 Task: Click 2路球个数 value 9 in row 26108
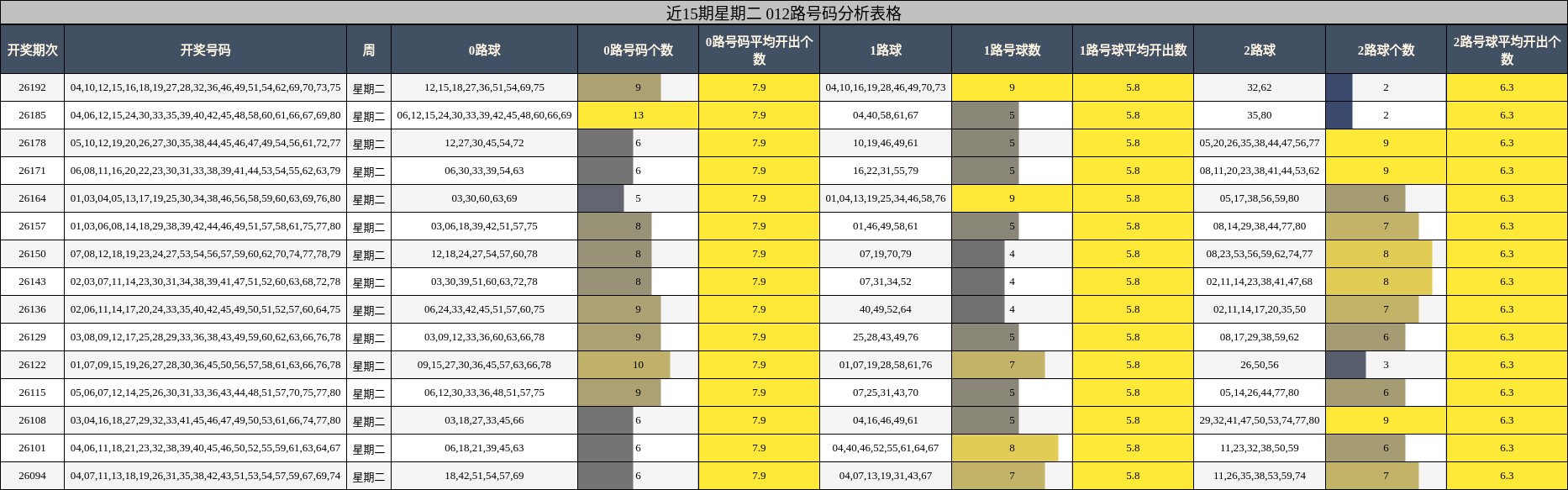click(1386, 420)
